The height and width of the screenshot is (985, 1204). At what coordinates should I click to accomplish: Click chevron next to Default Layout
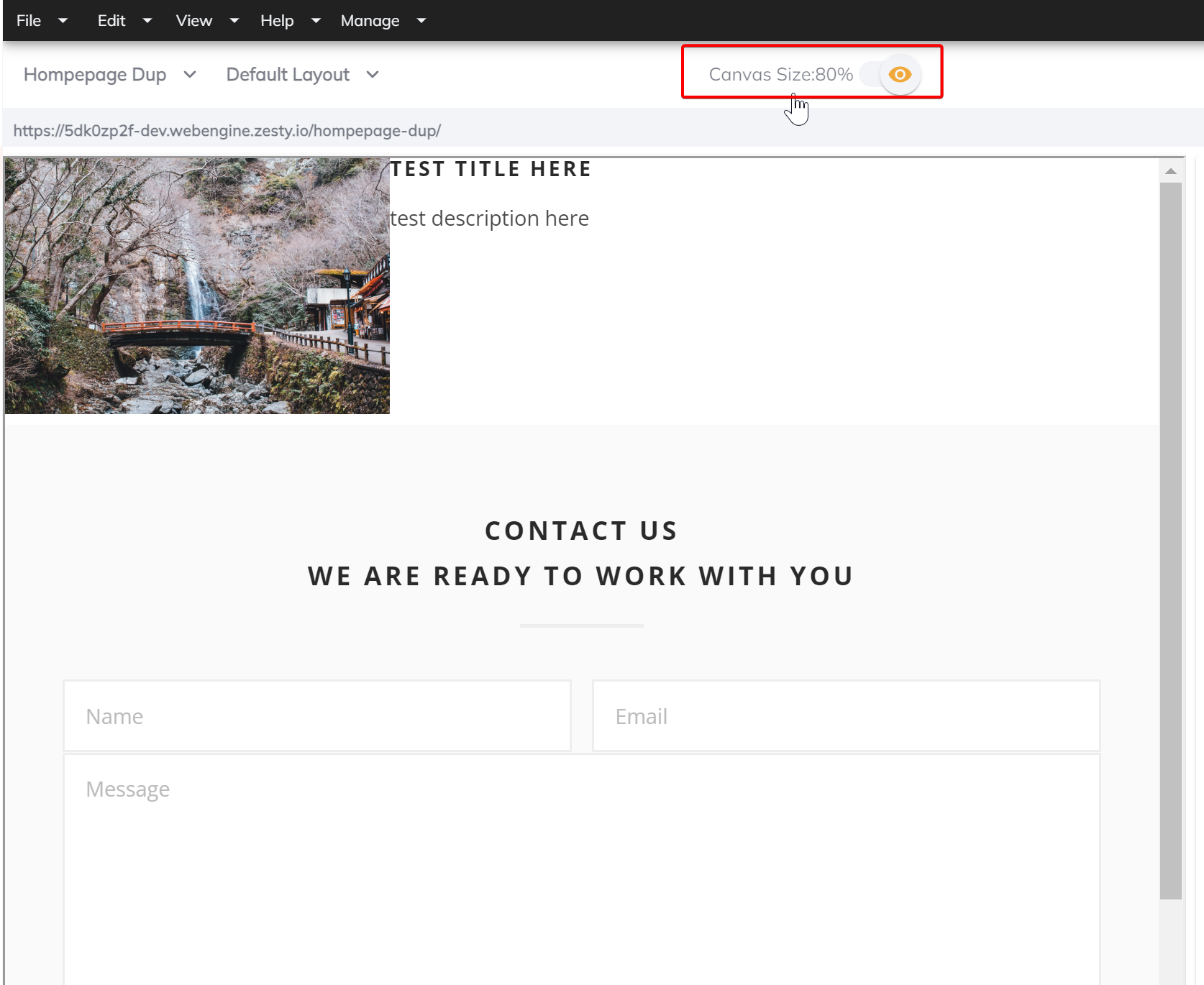(373, 75)
